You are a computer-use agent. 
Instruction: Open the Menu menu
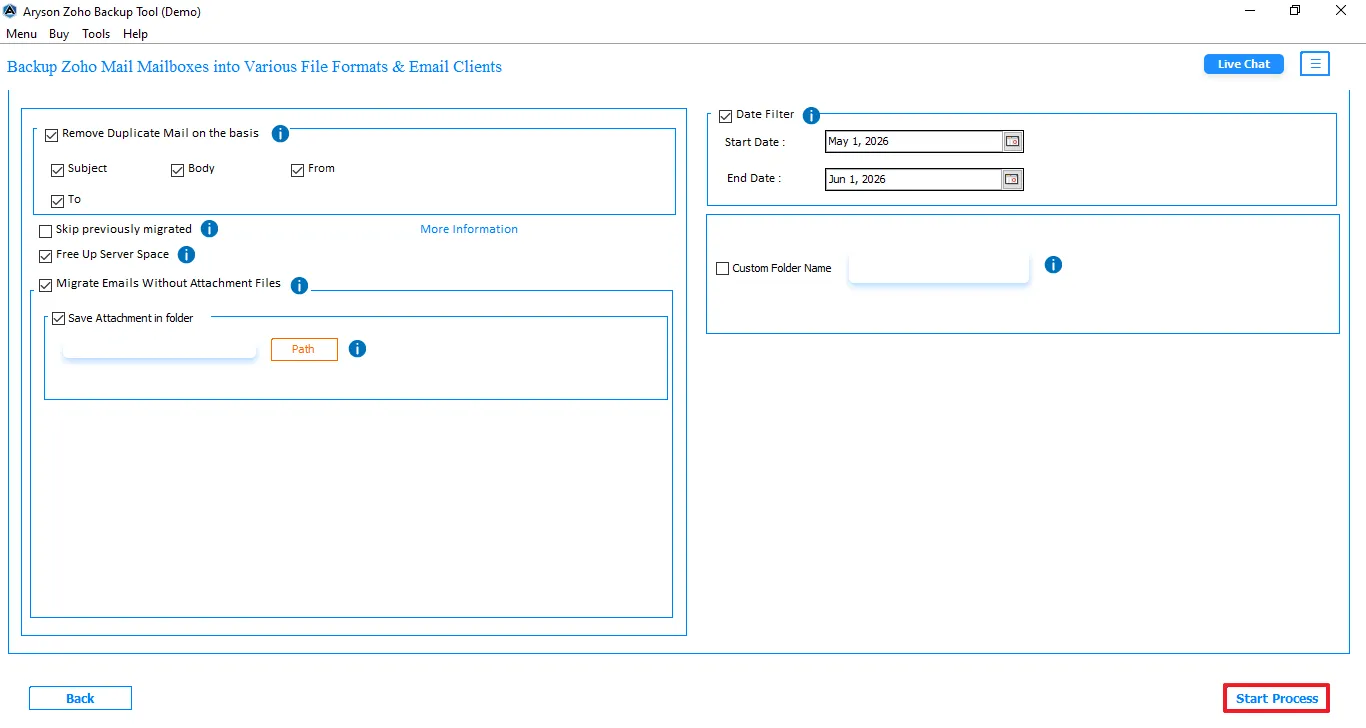pos(21,34)
